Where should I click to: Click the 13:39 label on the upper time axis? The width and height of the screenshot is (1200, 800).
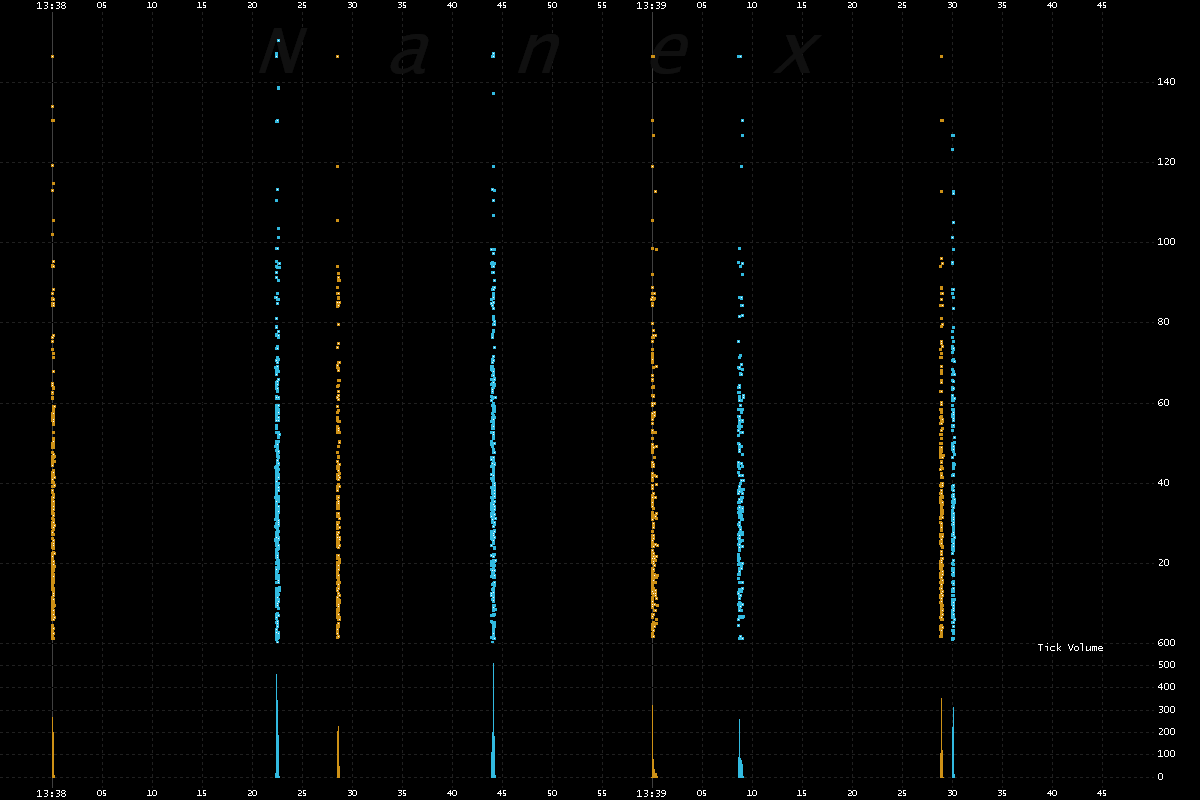pos(652,5)
